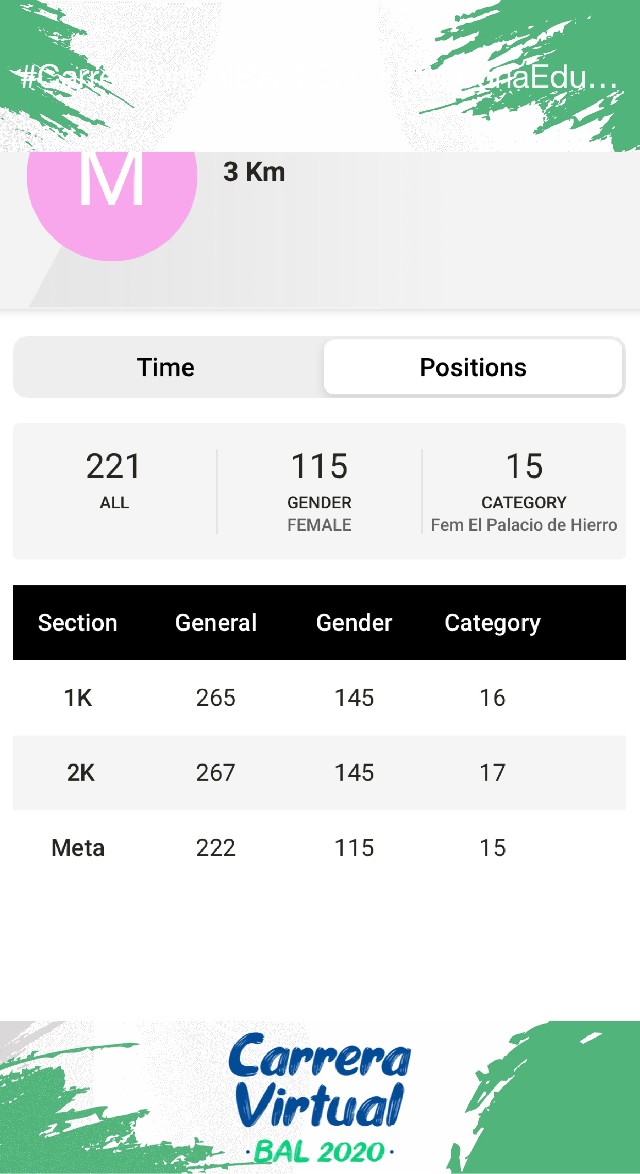
Task: Select the 2K section row label
Action: 81,773
